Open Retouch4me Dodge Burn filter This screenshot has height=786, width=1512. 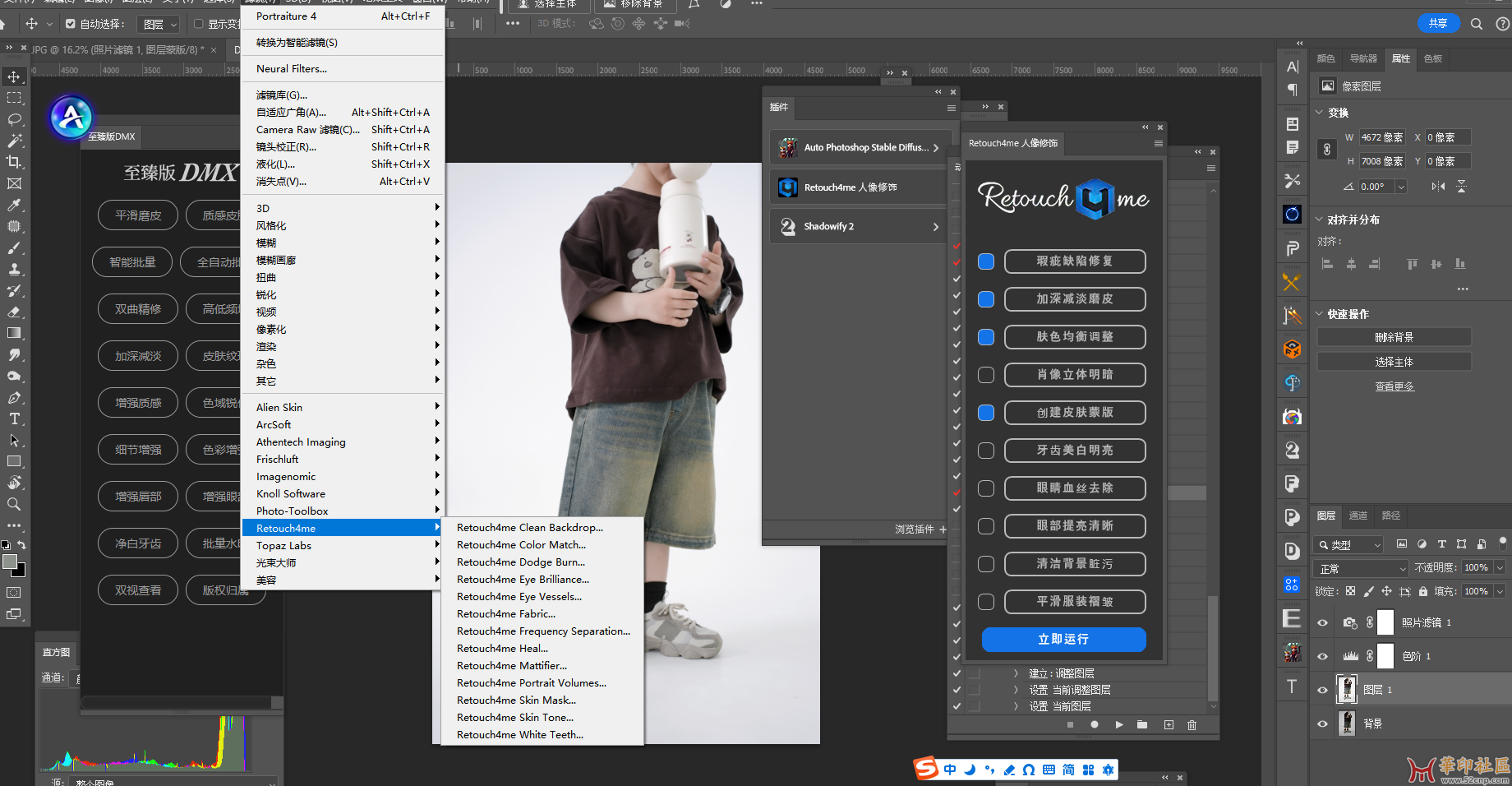point(521,562)
